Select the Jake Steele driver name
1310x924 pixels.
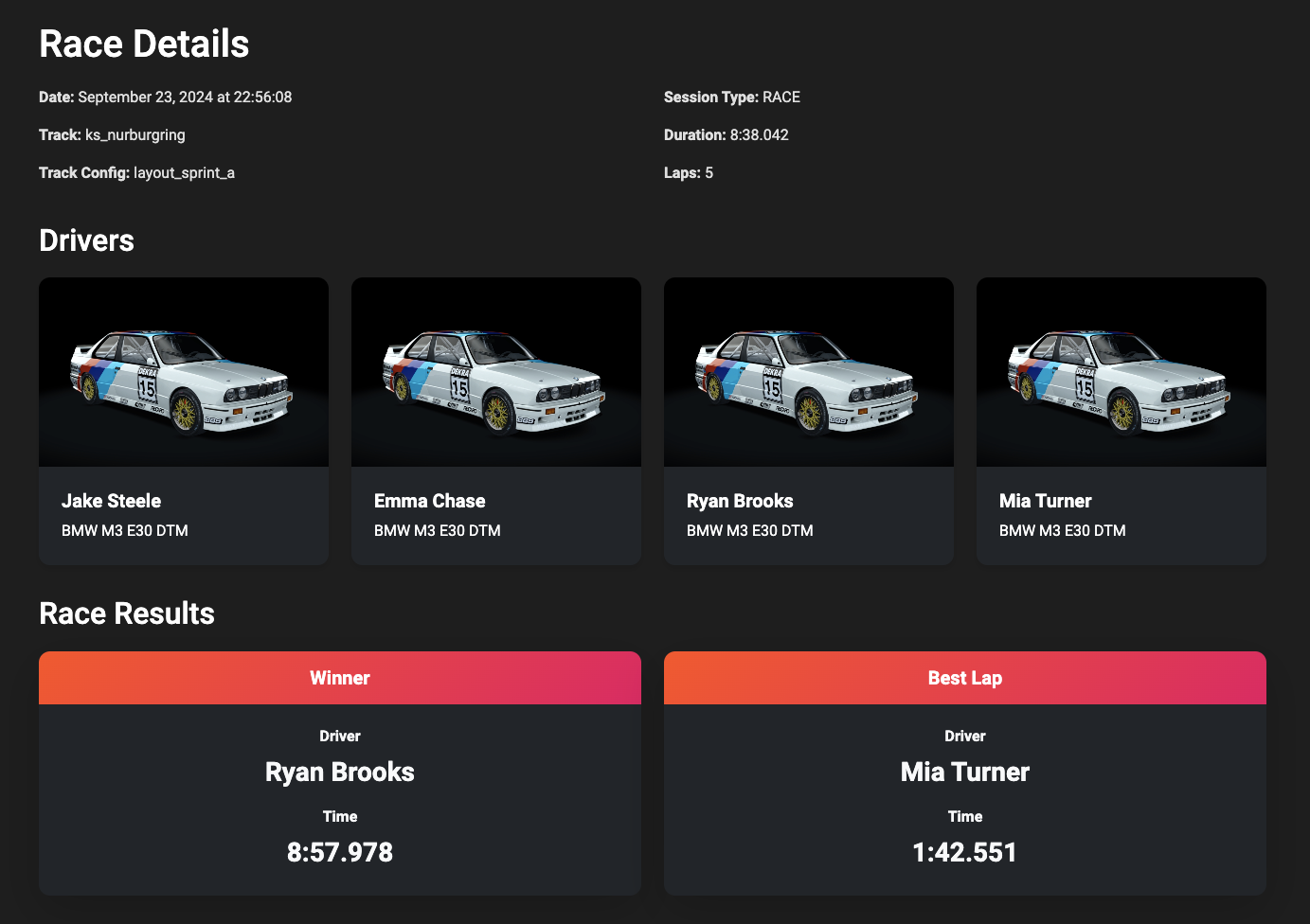click(x=111, y=501)
